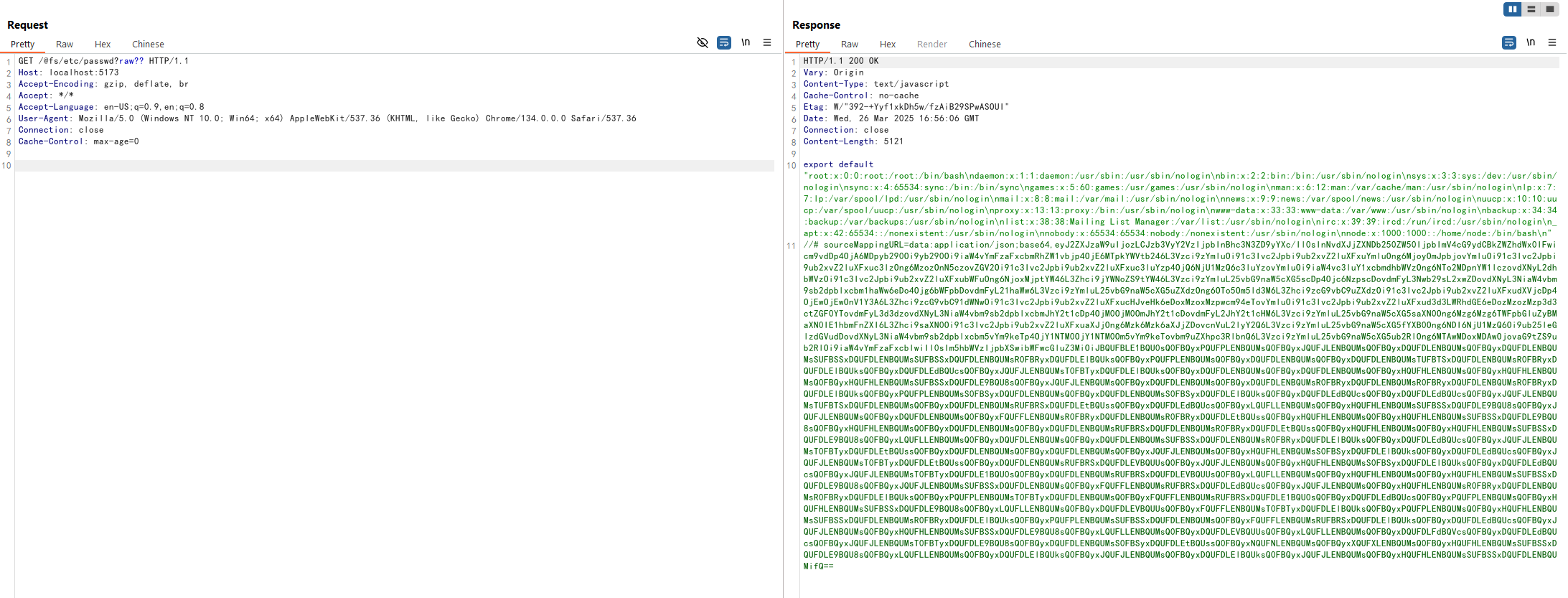Click the Accept-Encoding request header line

click(x=103, y=84)
